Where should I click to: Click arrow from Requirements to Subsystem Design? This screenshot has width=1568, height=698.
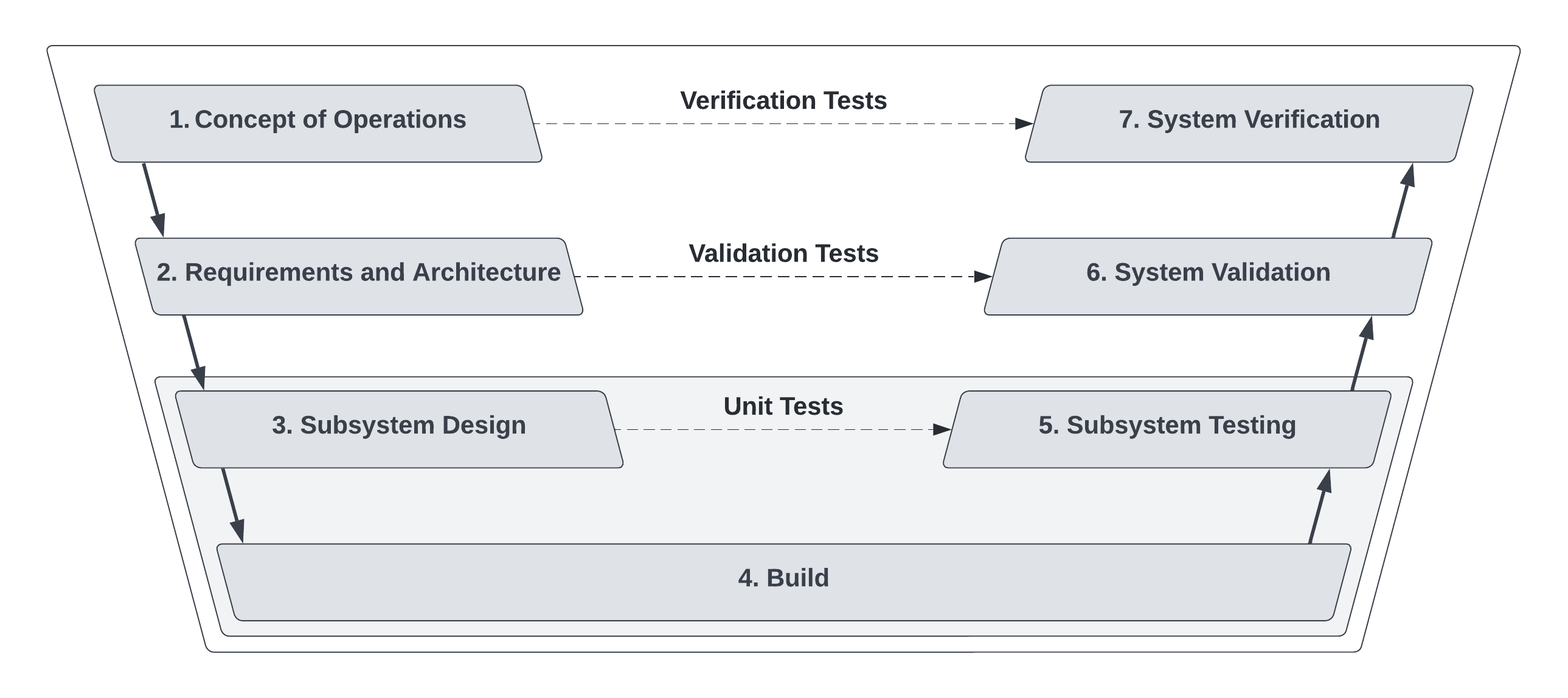(194, 353)
